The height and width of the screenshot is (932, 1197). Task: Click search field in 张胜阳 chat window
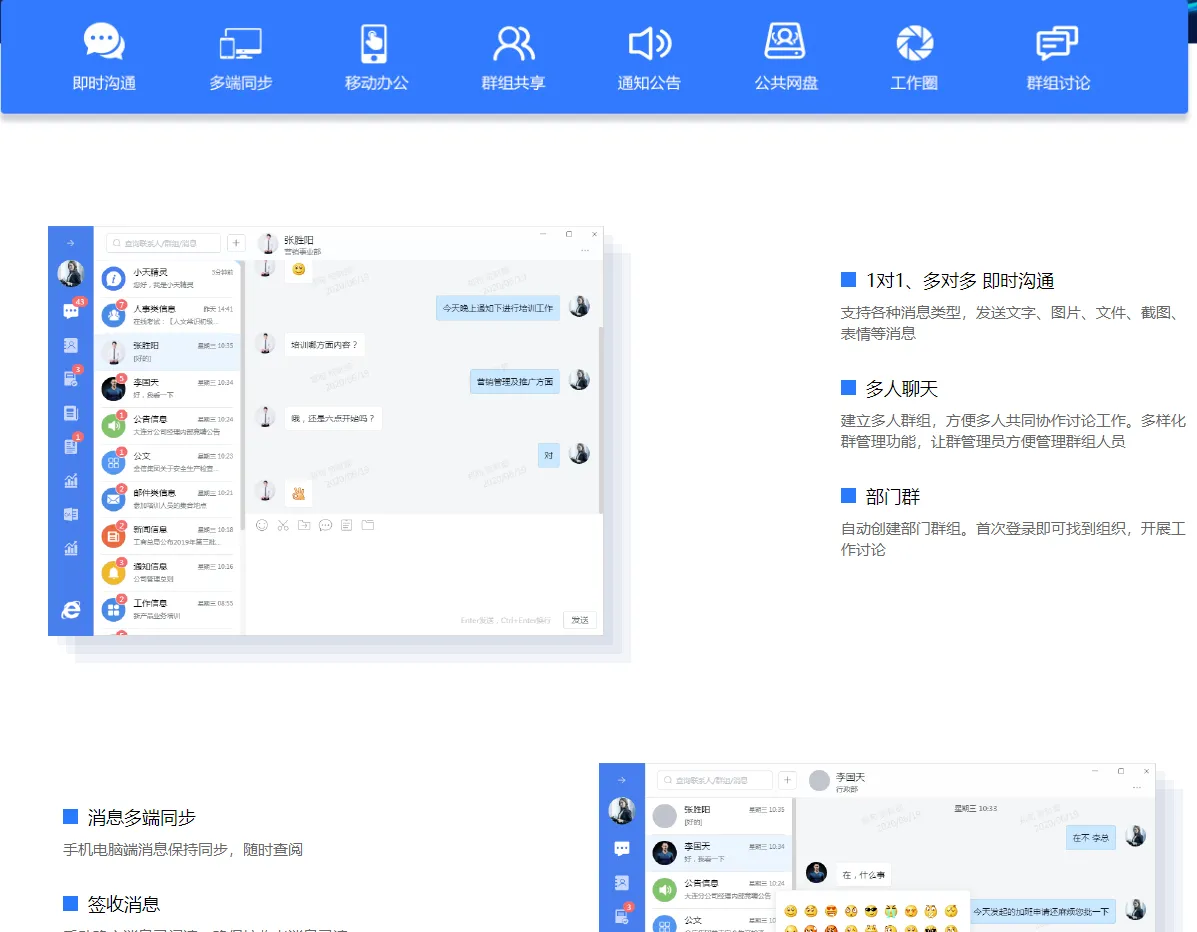pos(164,243)
